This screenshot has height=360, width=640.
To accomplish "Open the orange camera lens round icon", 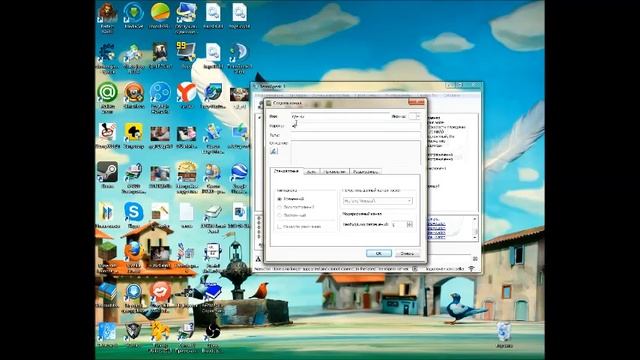I will (x=133, y=92).
